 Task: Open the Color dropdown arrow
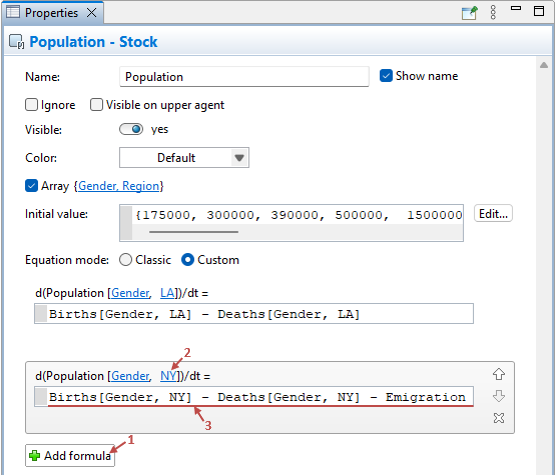[x=240, y=158]
